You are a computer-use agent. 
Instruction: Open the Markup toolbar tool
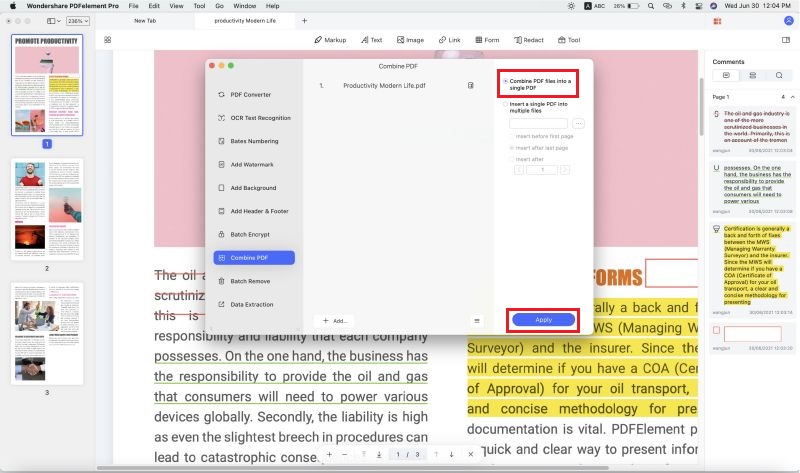coord(330,40)
